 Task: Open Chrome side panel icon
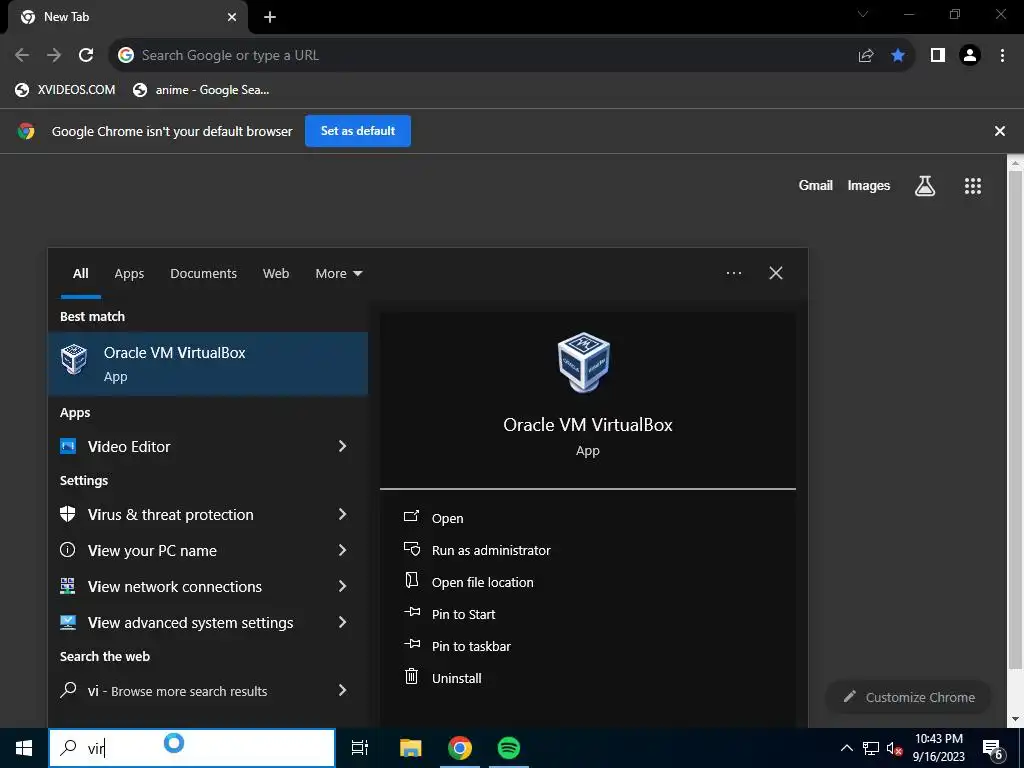coord(938,56)
